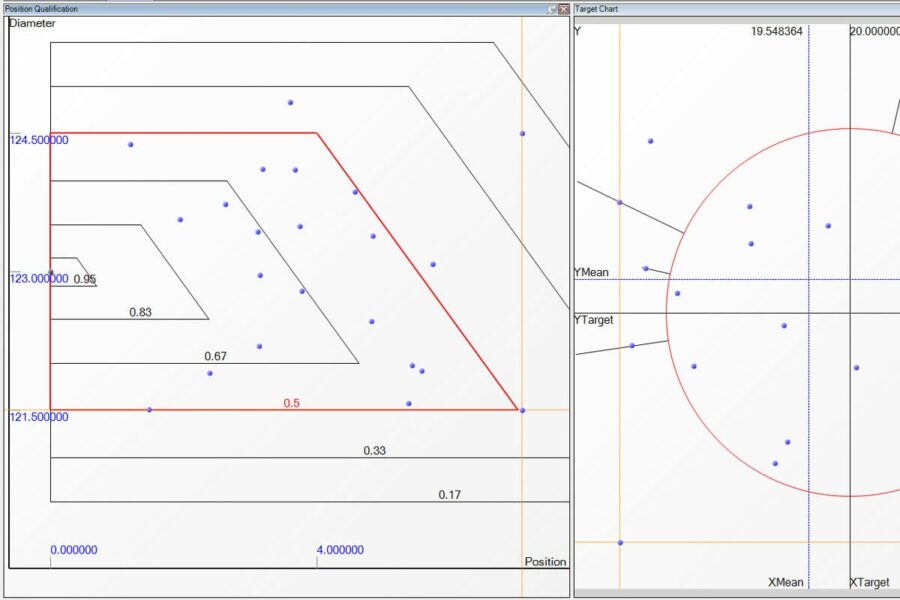Click the 0.17 contour label
Viewport: 900px width, 600px height.
tap(449, 495)
